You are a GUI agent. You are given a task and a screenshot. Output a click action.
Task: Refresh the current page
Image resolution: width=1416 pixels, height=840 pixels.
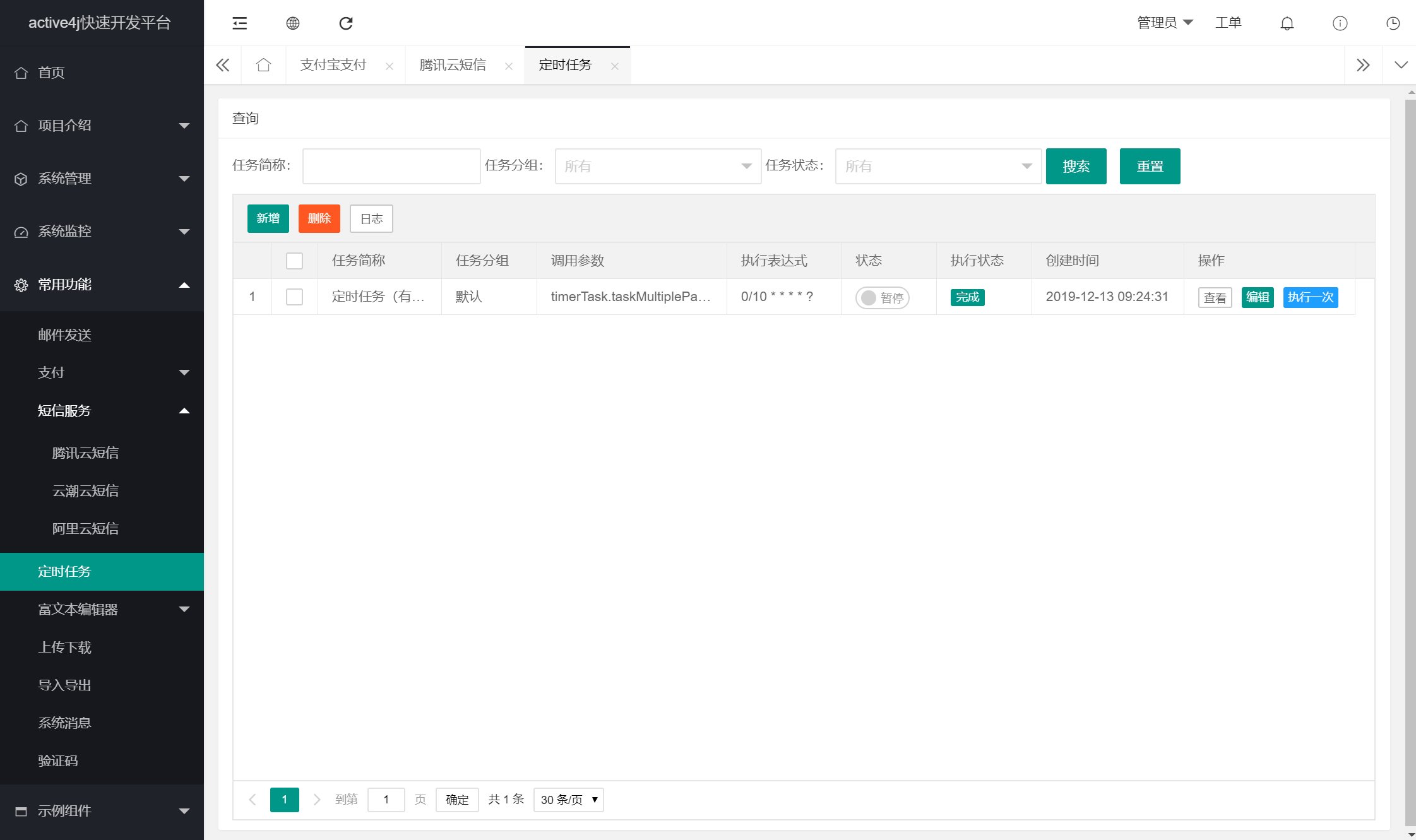(x=345, y=23)
